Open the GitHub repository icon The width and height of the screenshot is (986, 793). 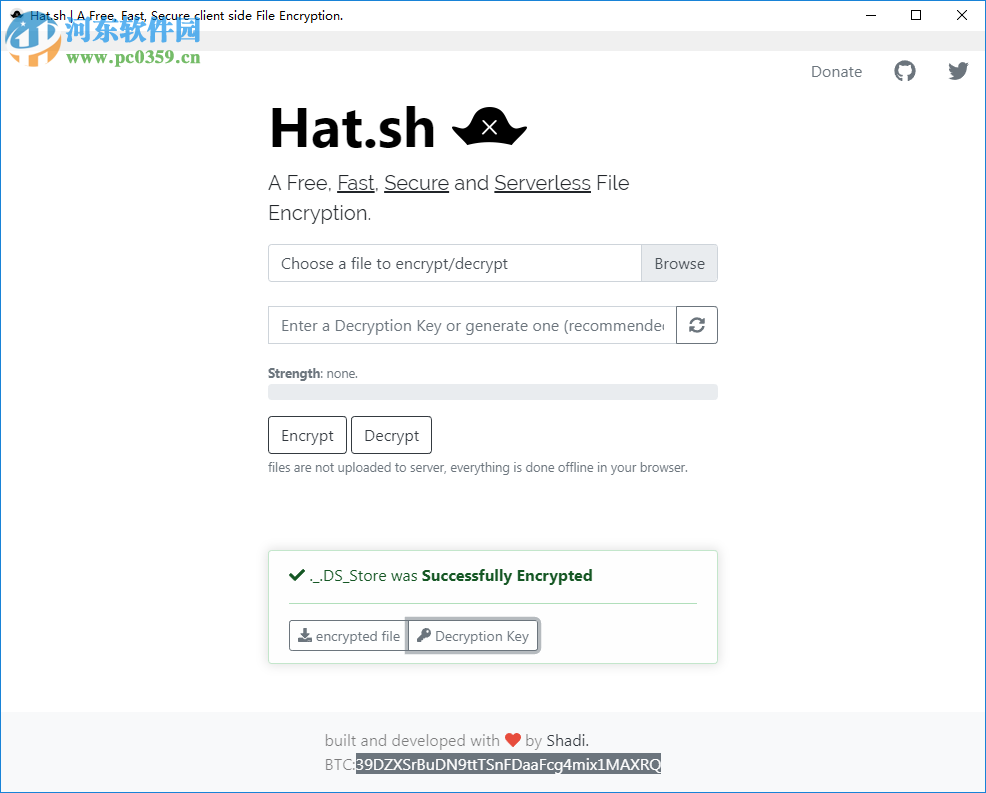click(904, 71)
